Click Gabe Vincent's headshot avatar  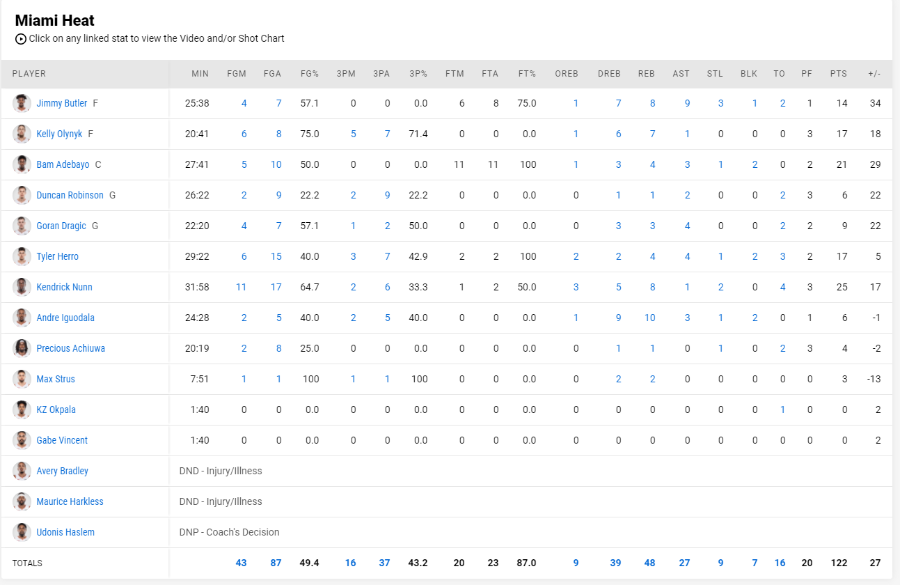pos(22,440)
